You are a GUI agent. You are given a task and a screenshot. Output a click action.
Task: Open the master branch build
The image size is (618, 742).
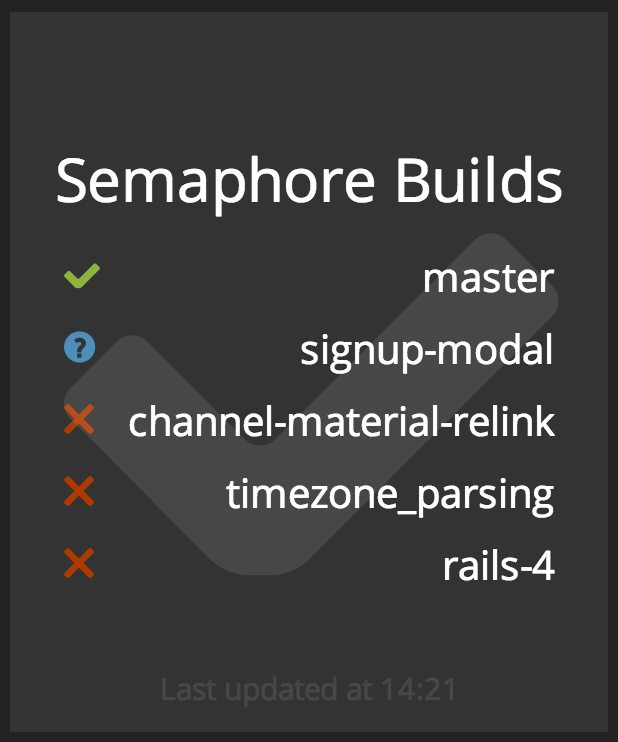pos(488,277)
